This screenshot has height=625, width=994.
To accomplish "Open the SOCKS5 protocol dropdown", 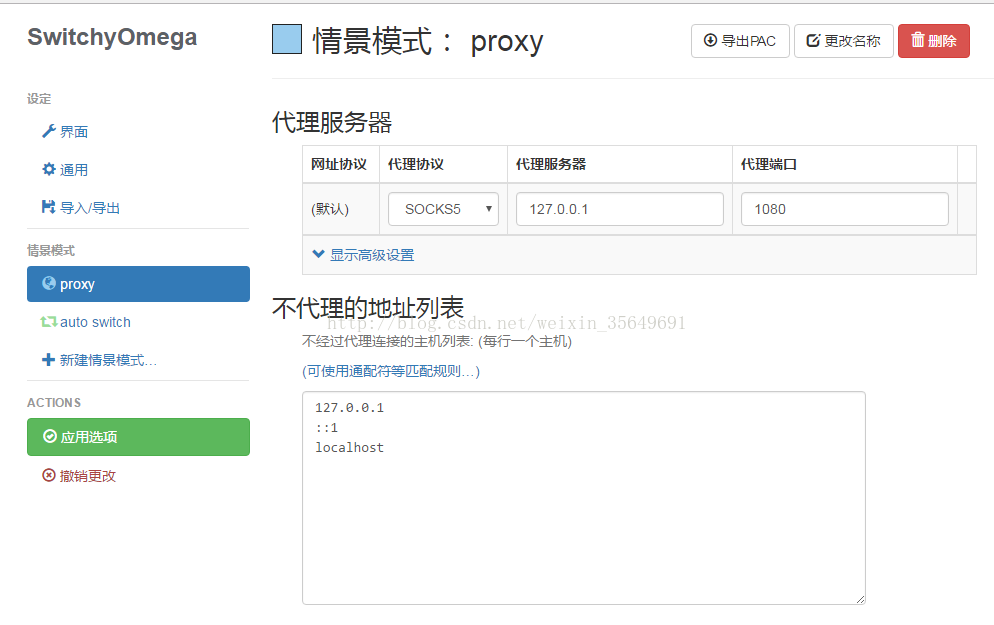I will pyautogui.click(x=443, y=209).
